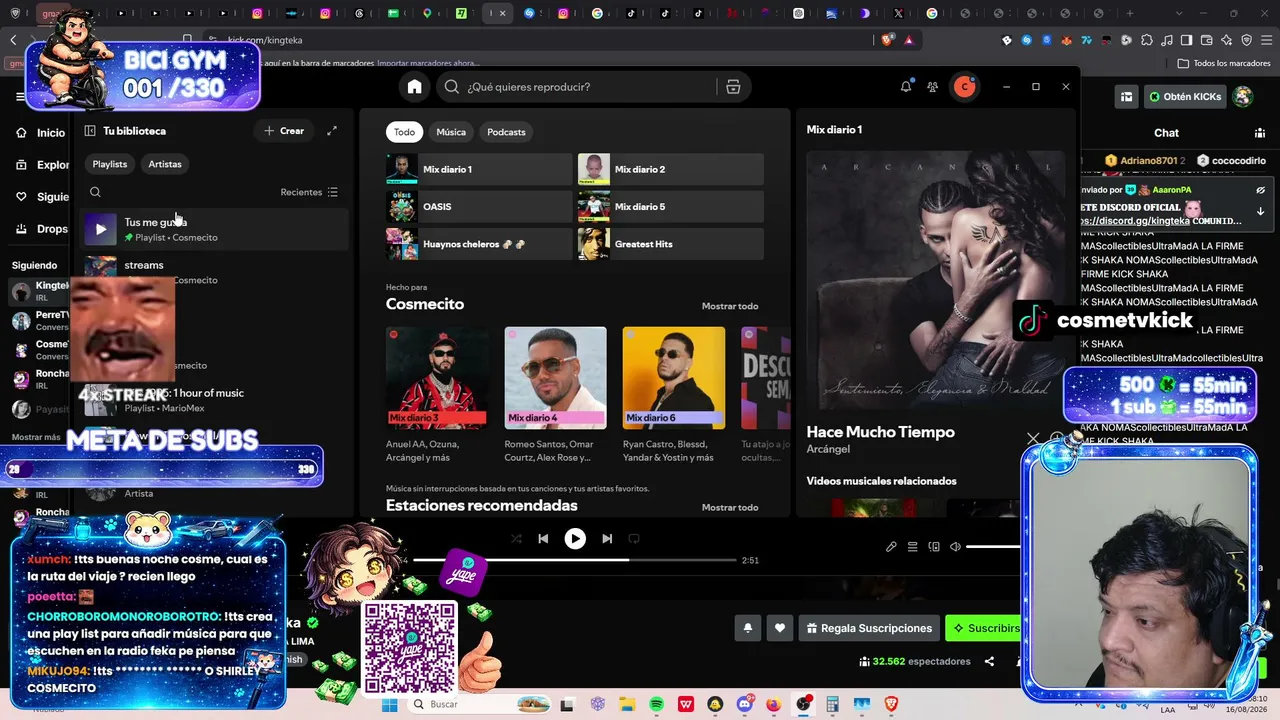1280x720 pixels.
Task: Skip to the previous track
Action: tap(543, 538)
